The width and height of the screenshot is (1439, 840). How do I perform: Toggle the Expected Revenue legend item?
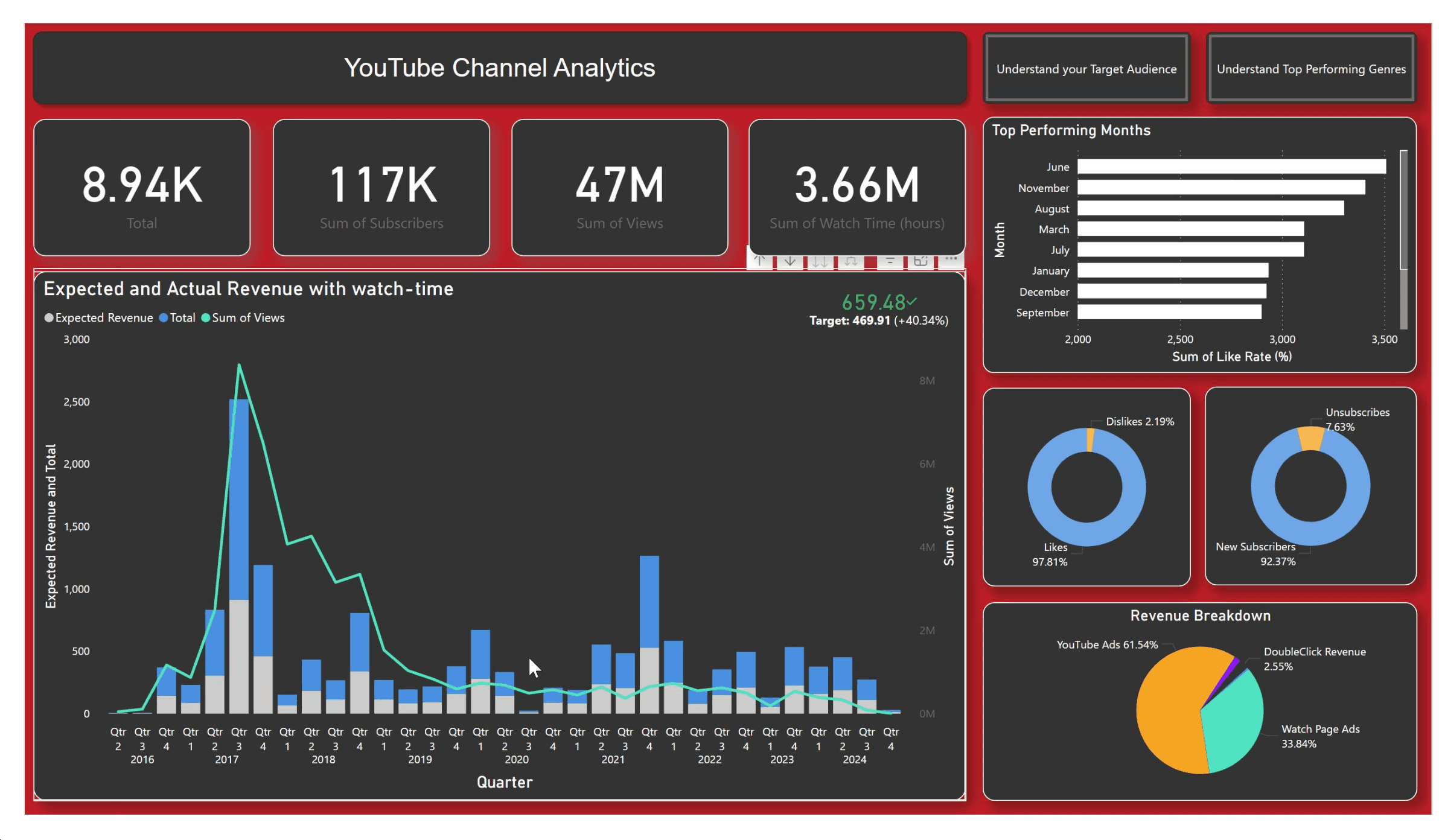(99, 318)
